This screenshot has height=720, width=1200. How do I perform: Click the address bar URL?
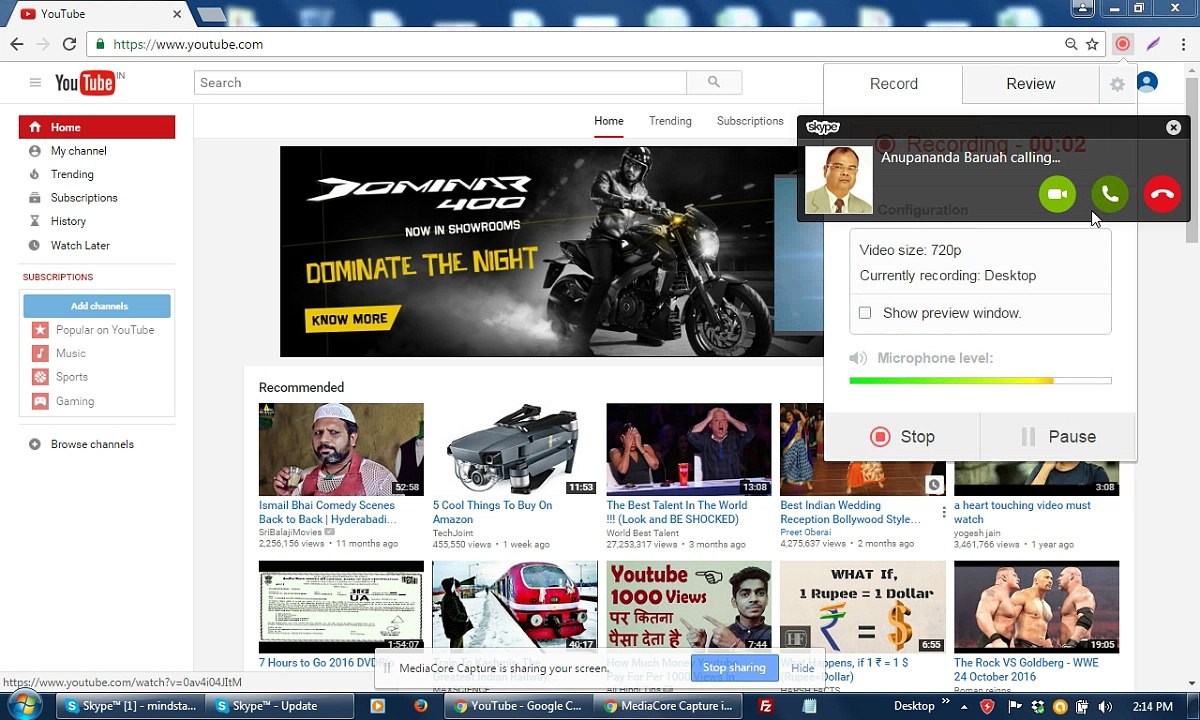(x=188, y=44)
